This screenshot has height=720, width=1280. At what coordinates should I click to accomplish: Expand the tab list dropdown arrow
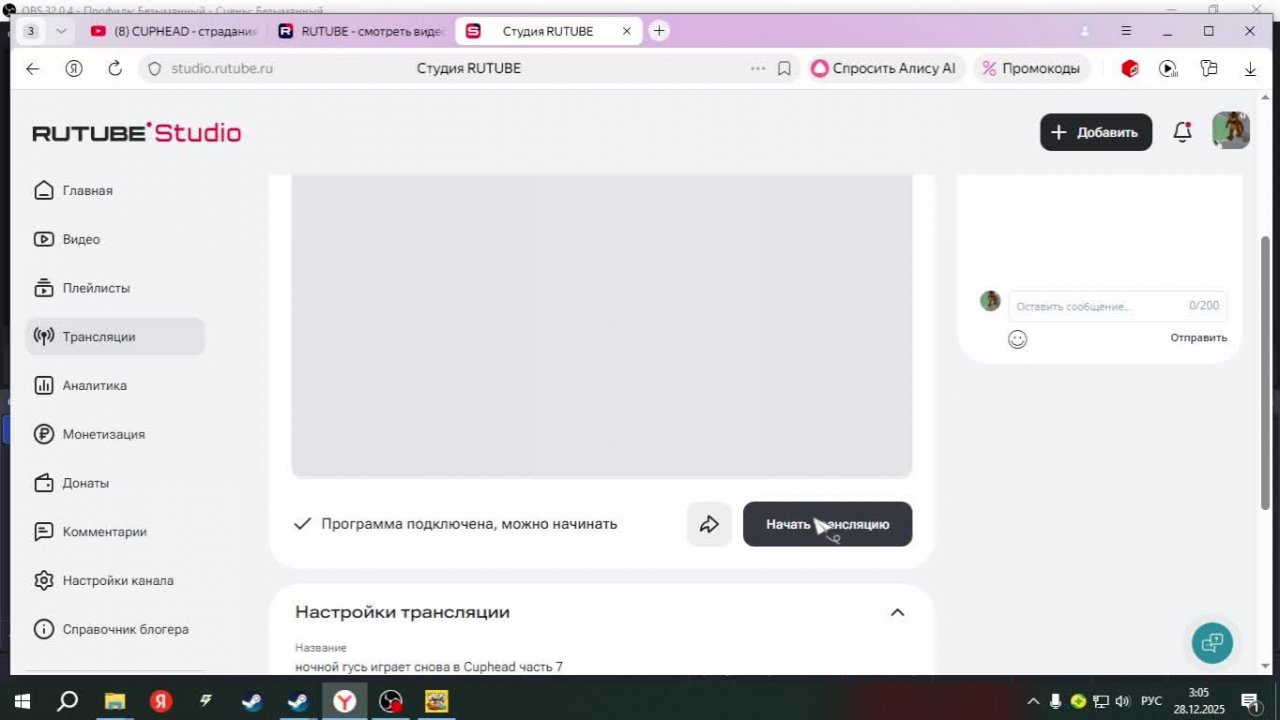pyautogui.click(x=61, y=31)
